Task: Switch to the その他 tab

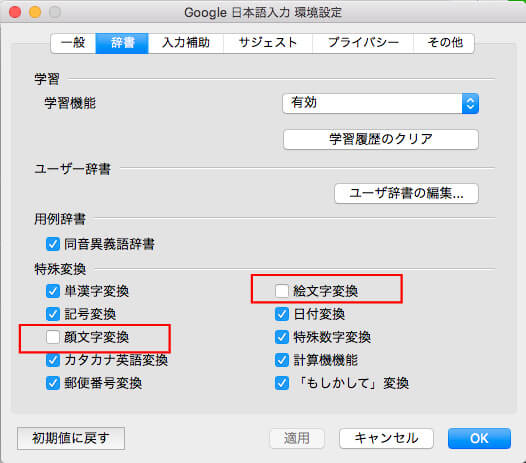Action: click(444, 43)
